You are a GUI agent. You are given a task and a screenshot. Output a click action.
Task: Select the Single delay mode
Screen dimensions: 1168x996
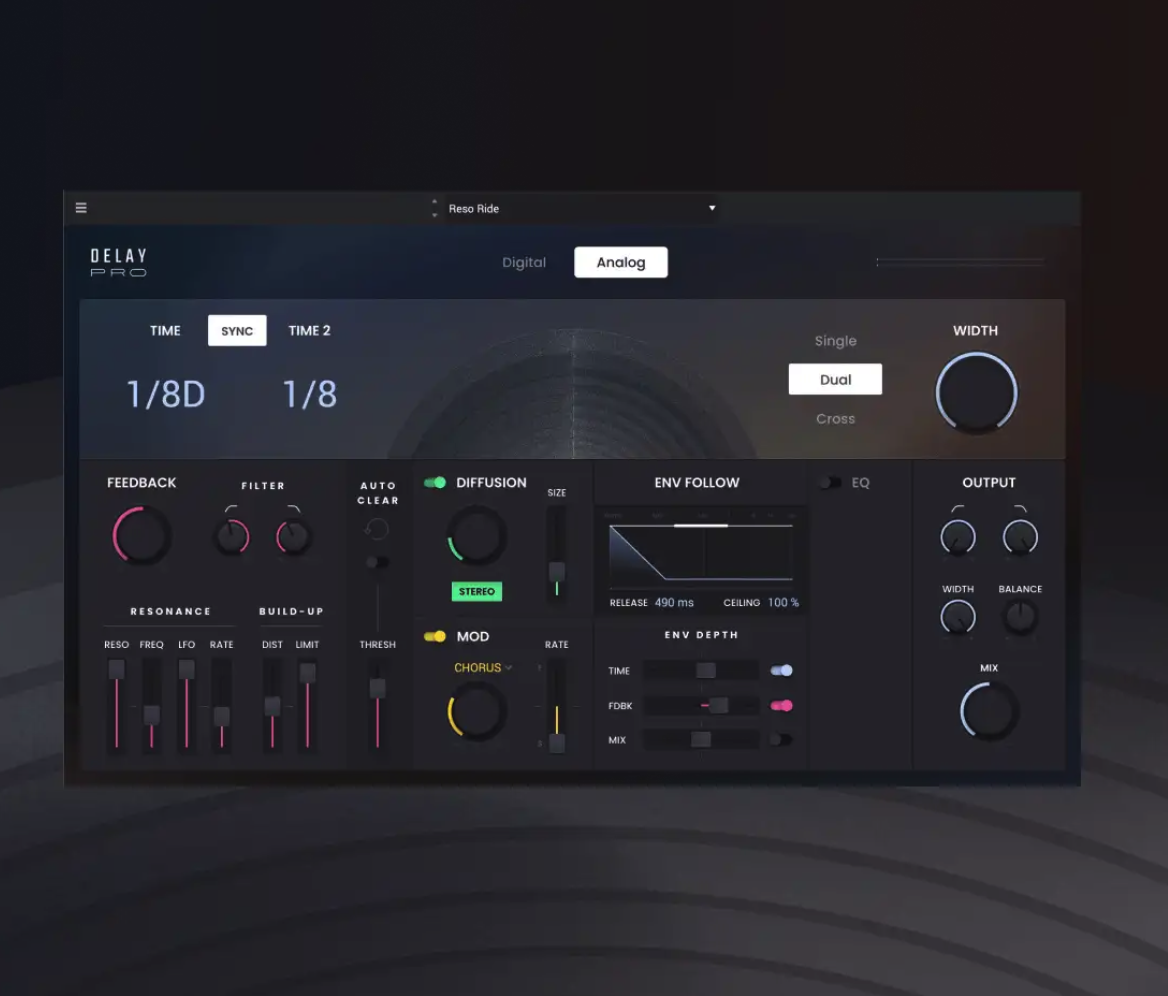835,340
